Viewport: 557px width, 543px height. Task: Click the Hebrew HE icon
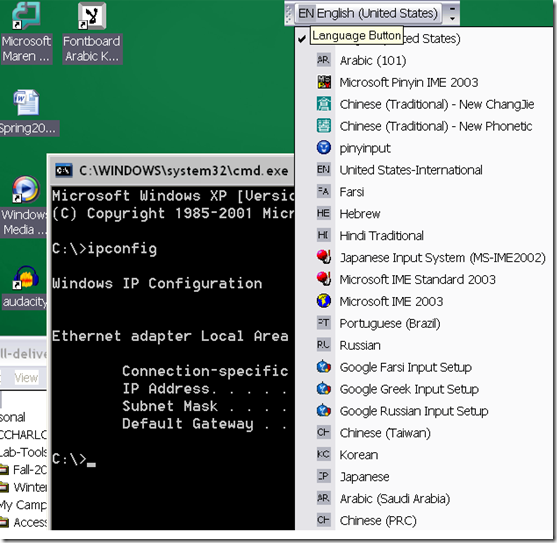point(324,213)
